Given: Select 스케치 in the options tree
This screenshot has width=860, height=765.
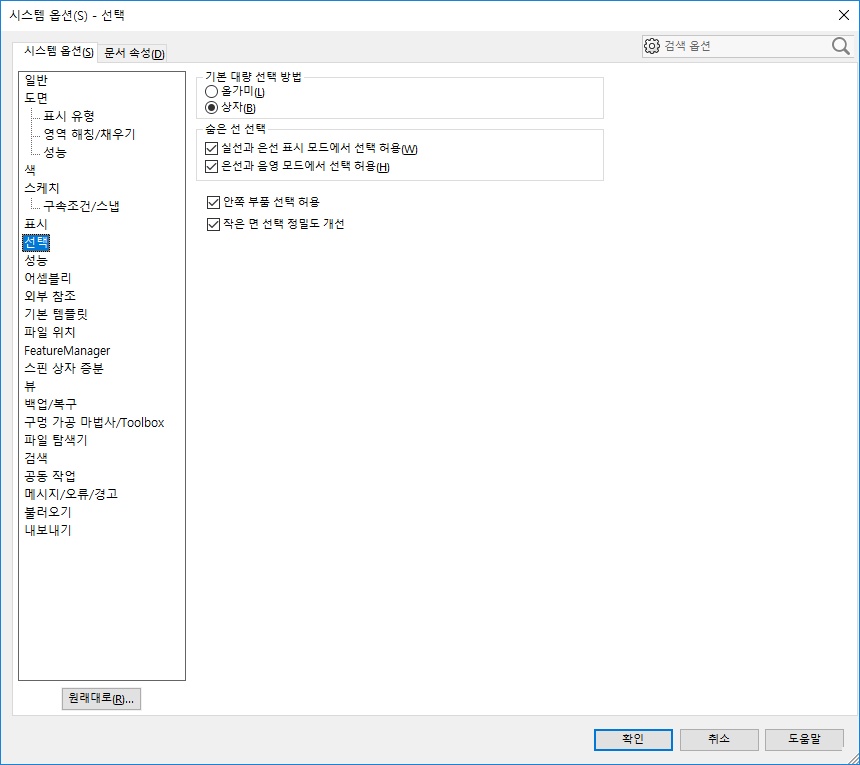Looking at the screenshot, I should coord(42,188).
